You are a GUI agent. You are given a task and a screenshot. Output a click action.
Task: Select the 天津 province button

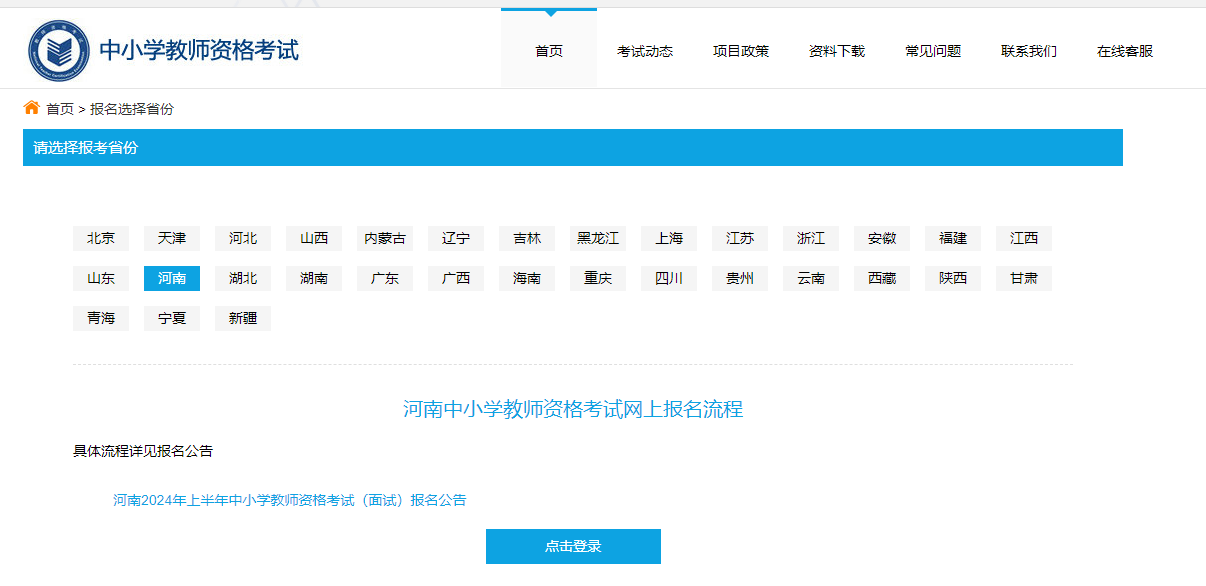click(x=172, y=238)
